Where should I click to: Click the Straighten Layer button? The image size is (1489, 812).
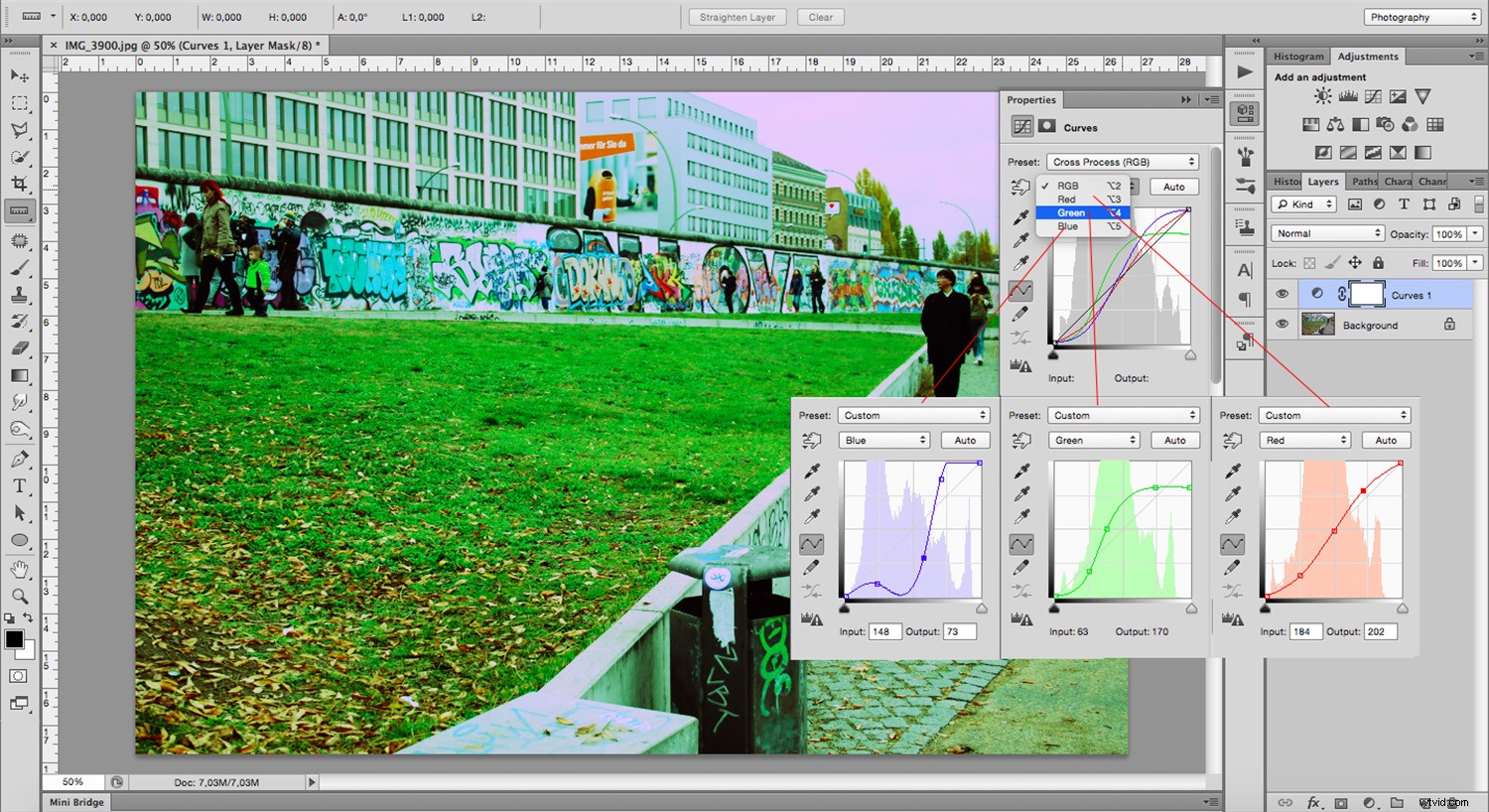click(737, 17)
